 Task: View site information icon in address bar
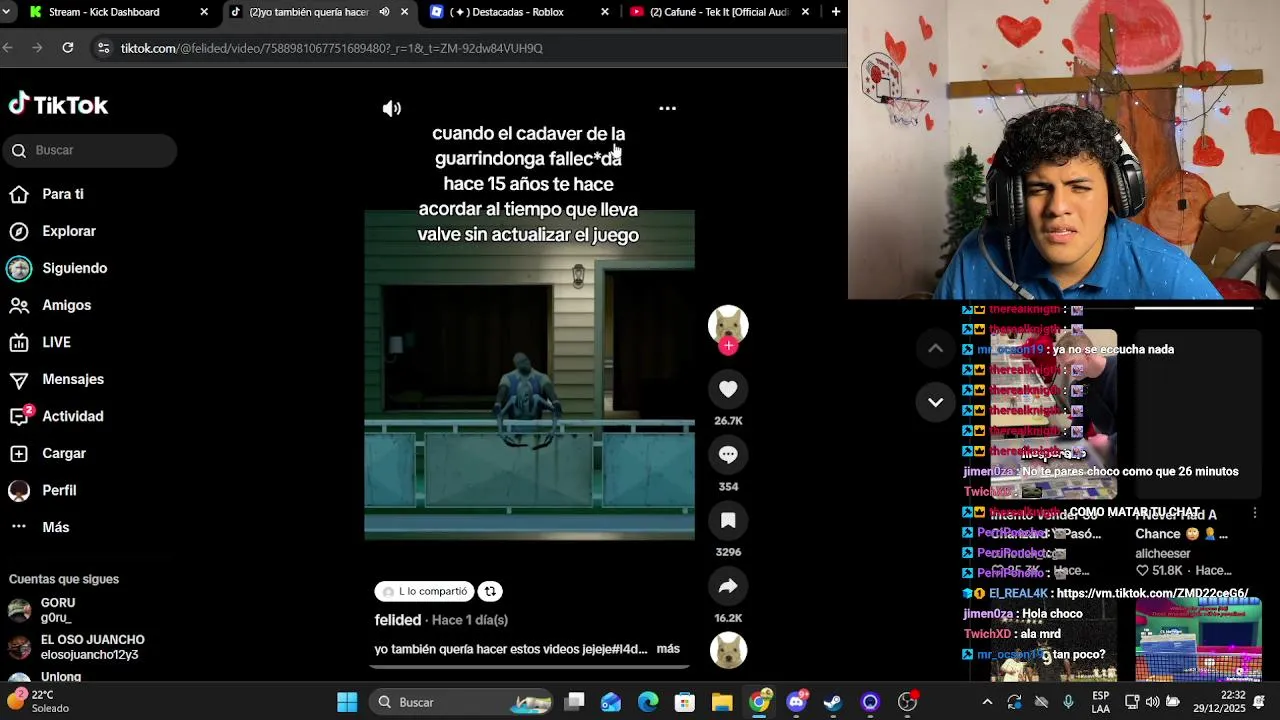[103, 48]
